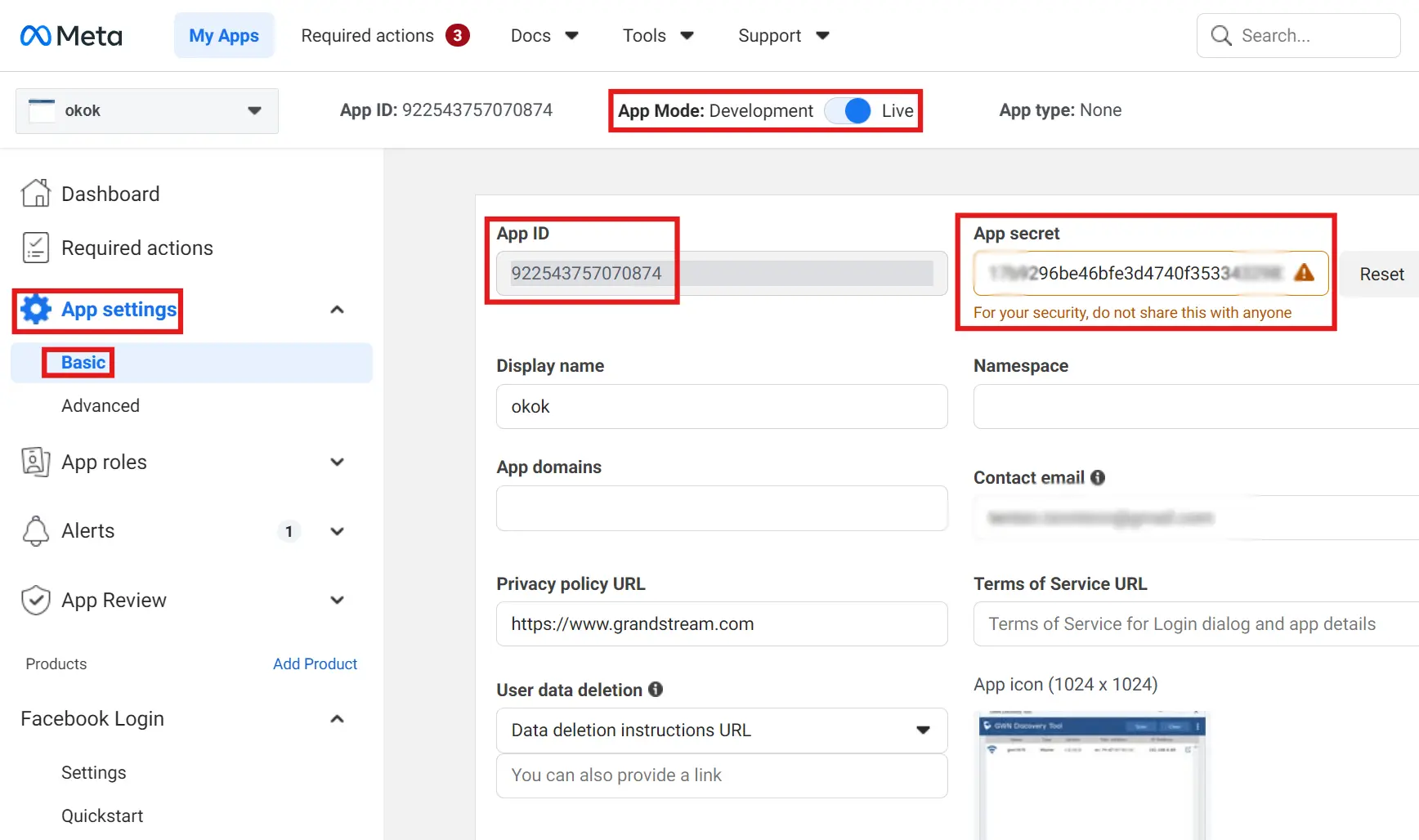Click the App ID field
Image resolution: width=1419 pixels, height=840 pixels.
pos(722,273)
